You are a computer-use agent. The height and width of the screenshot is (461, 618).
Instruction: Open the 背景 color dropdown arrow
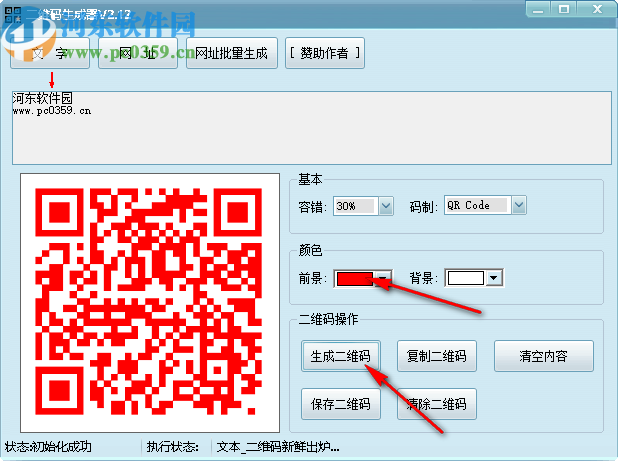(x=494, y=278)
